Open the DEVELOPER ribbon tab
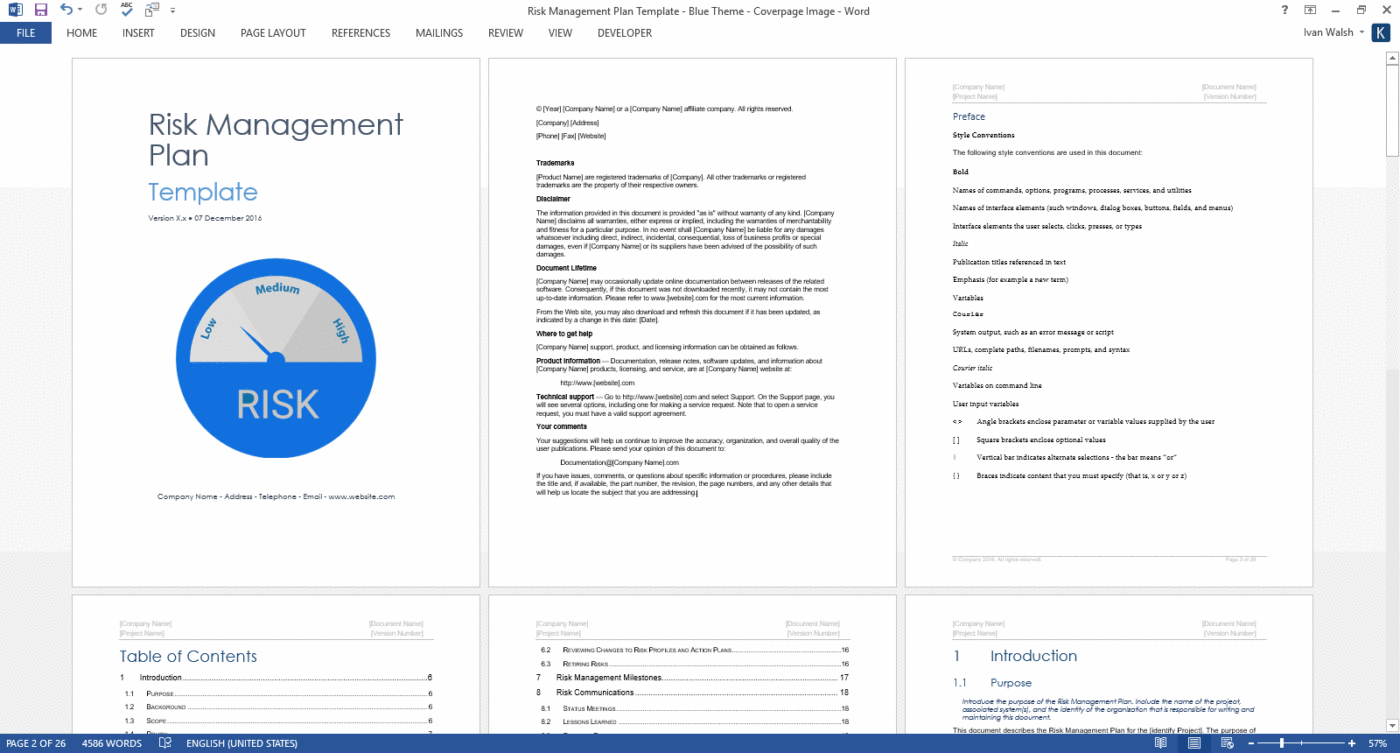 [624, 32]
